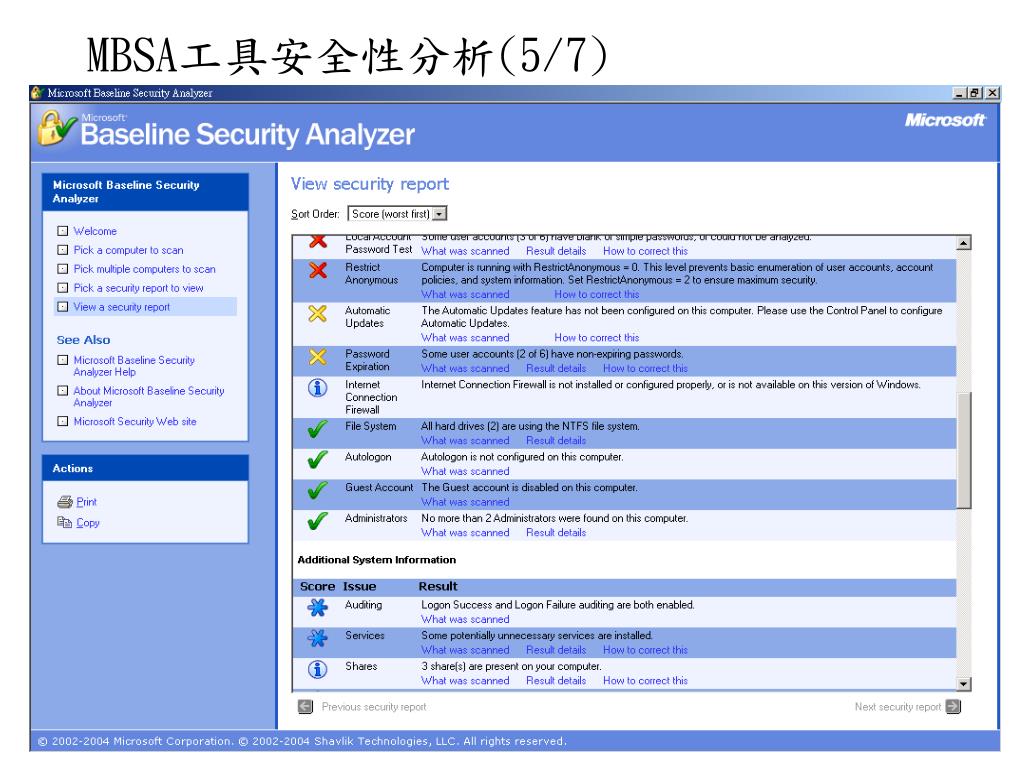The height and width of the screenshot is (768, 1024).
Task: Click the report vertical scrollbar thumb
Action: (963, 449)
